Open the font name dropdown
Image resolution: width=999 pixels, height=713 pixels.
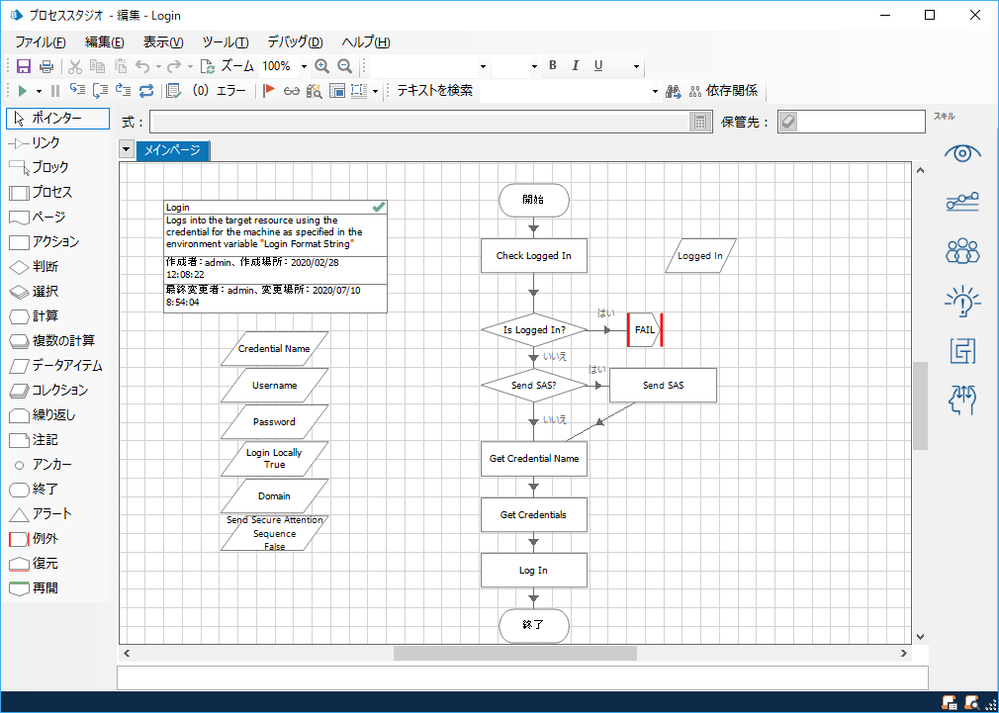point(483,66)
